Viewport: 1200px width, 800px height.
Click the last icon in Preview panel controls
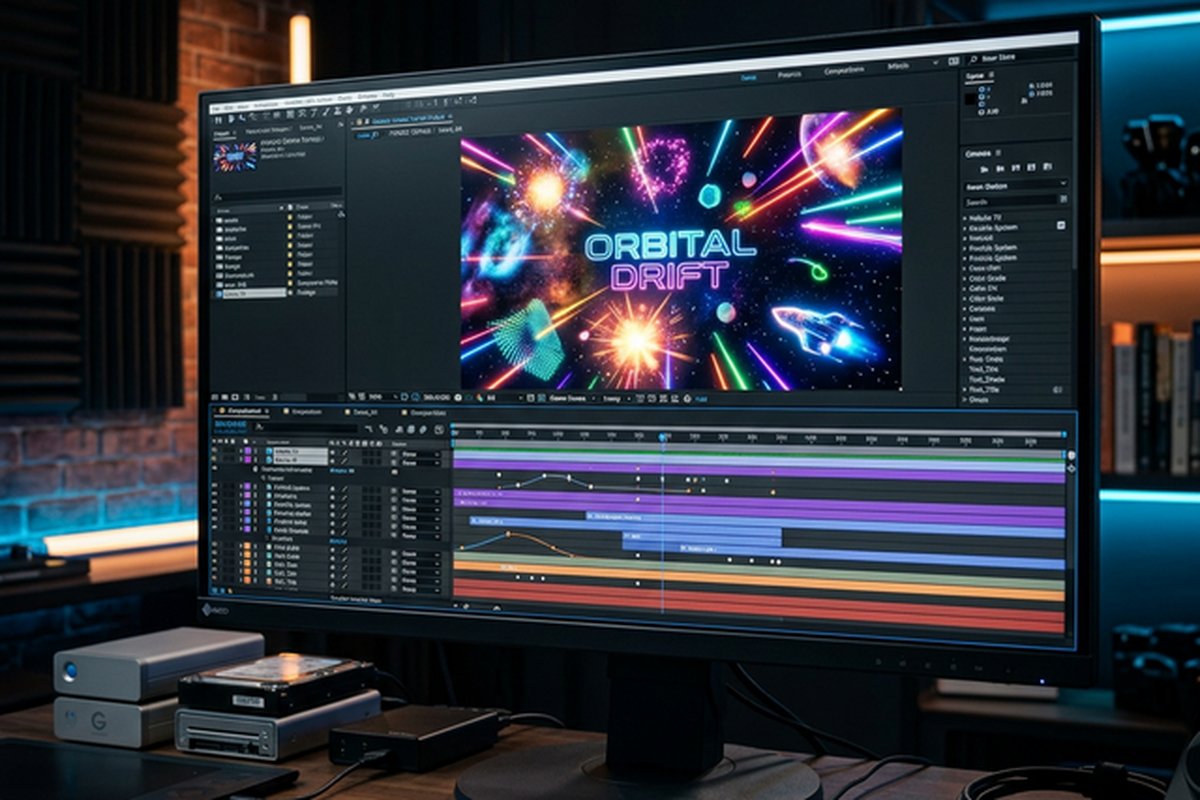[1047, 166]
